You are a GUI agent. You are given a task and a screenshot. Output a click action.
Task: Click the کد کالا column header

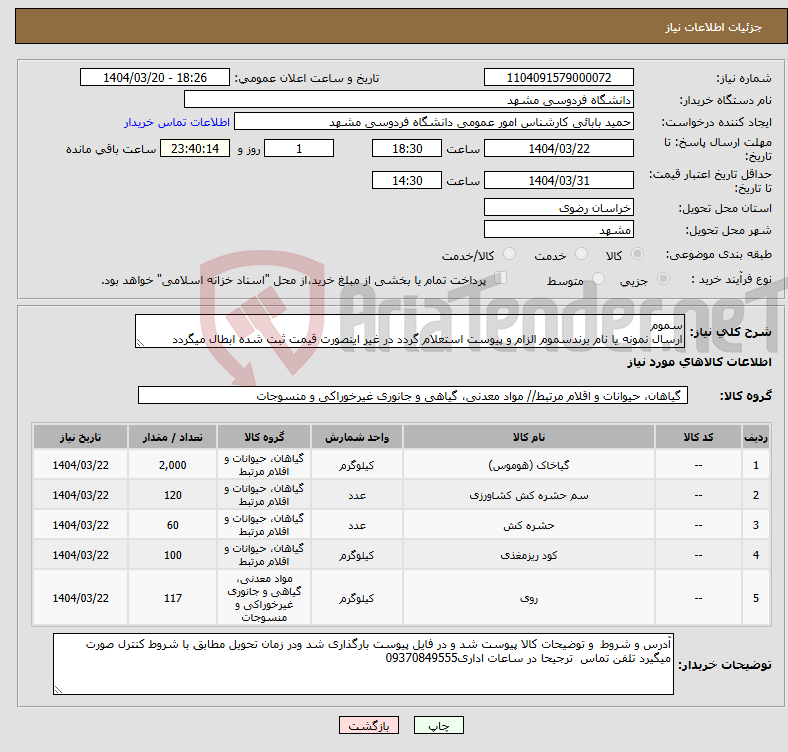pyautogui.click(x=698, y=437)
